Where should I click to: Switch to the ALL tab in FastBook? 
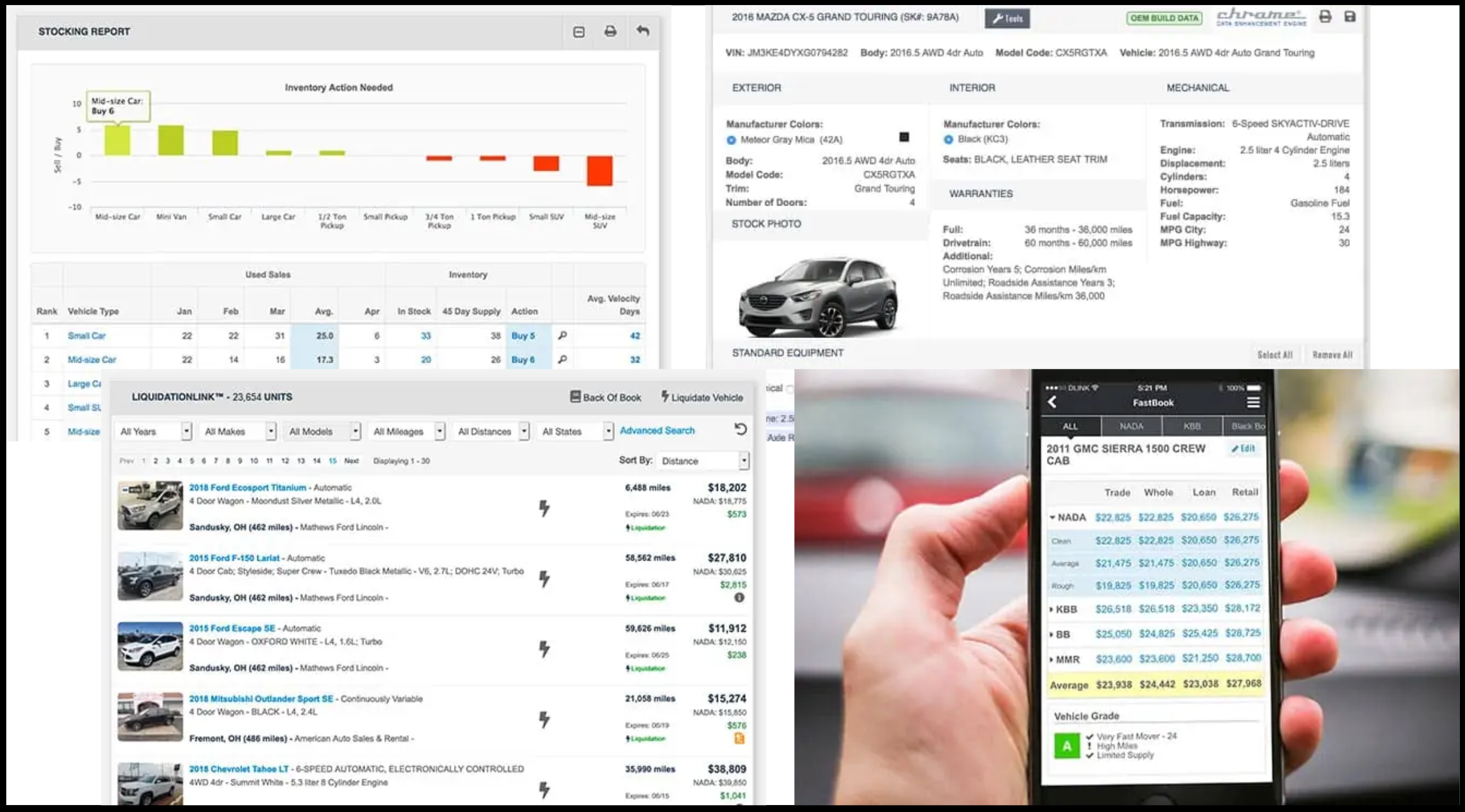pos(1070,426)
